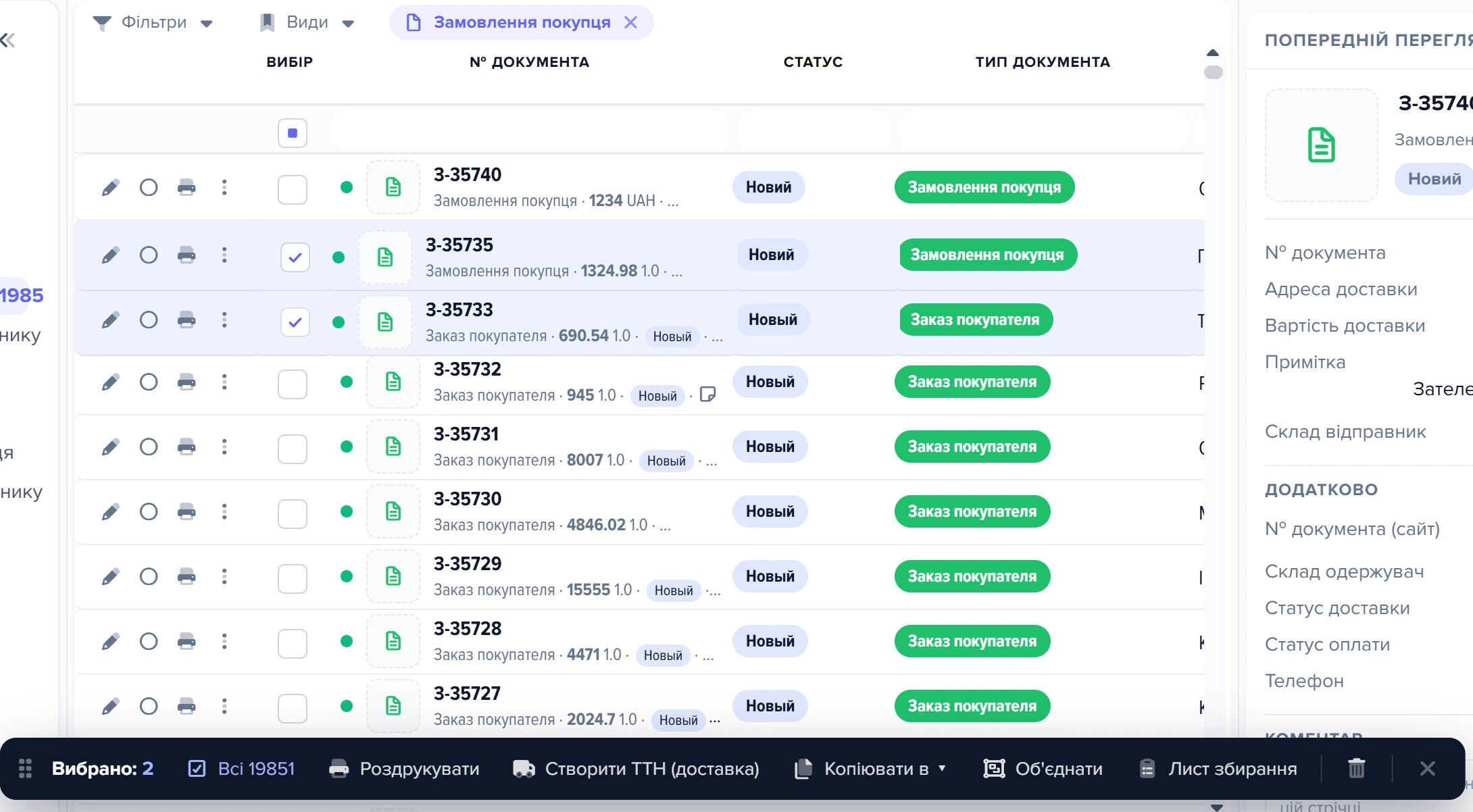This screenshot has width=1473, height=812.
Task: Click Роздрукувати in the action bar
Action: coord(404,768)
